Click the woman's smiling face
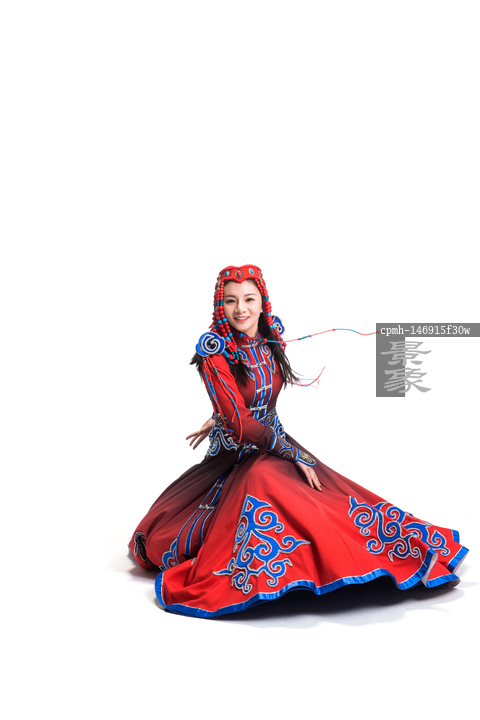 tap(241, 307)
